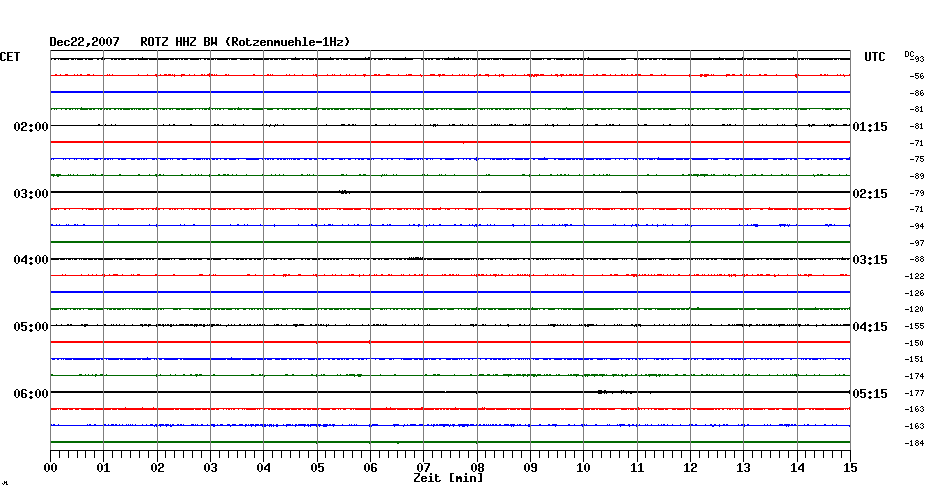Click DC offset value -97

click(x=916, y=243)
